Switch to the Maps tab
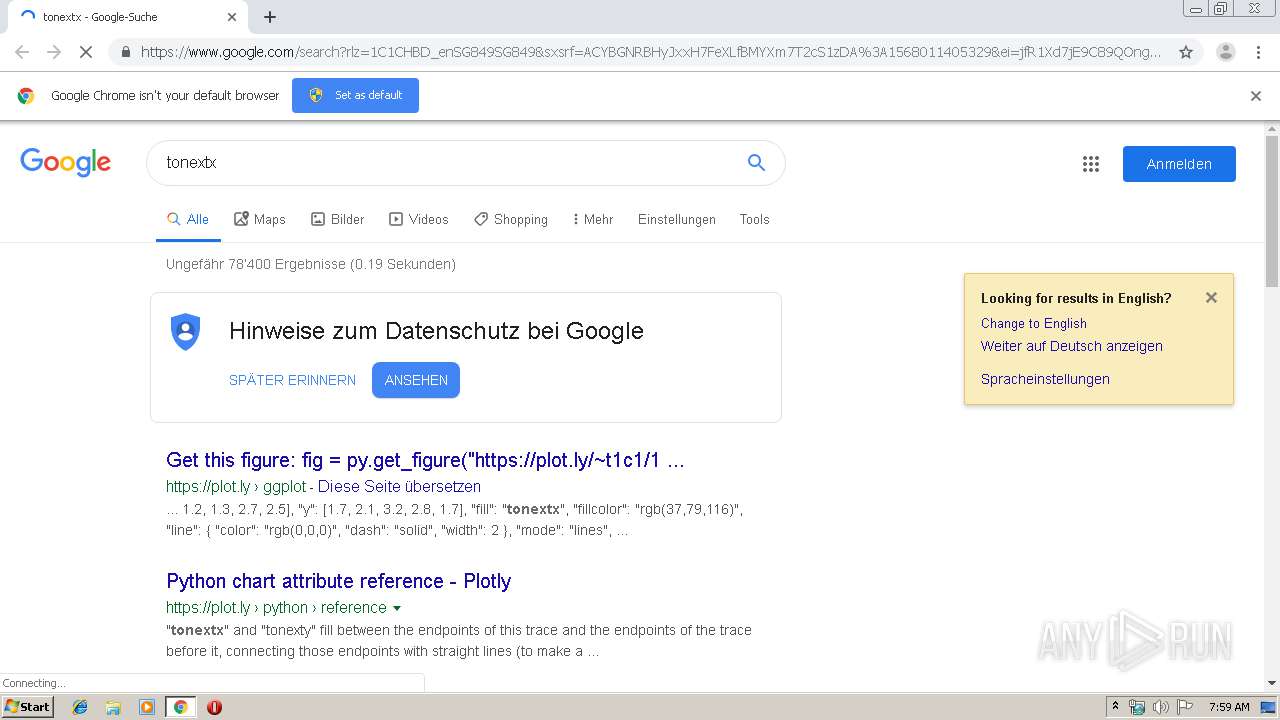This screenshot has width=1280, height=720. [x=260, y=219]
